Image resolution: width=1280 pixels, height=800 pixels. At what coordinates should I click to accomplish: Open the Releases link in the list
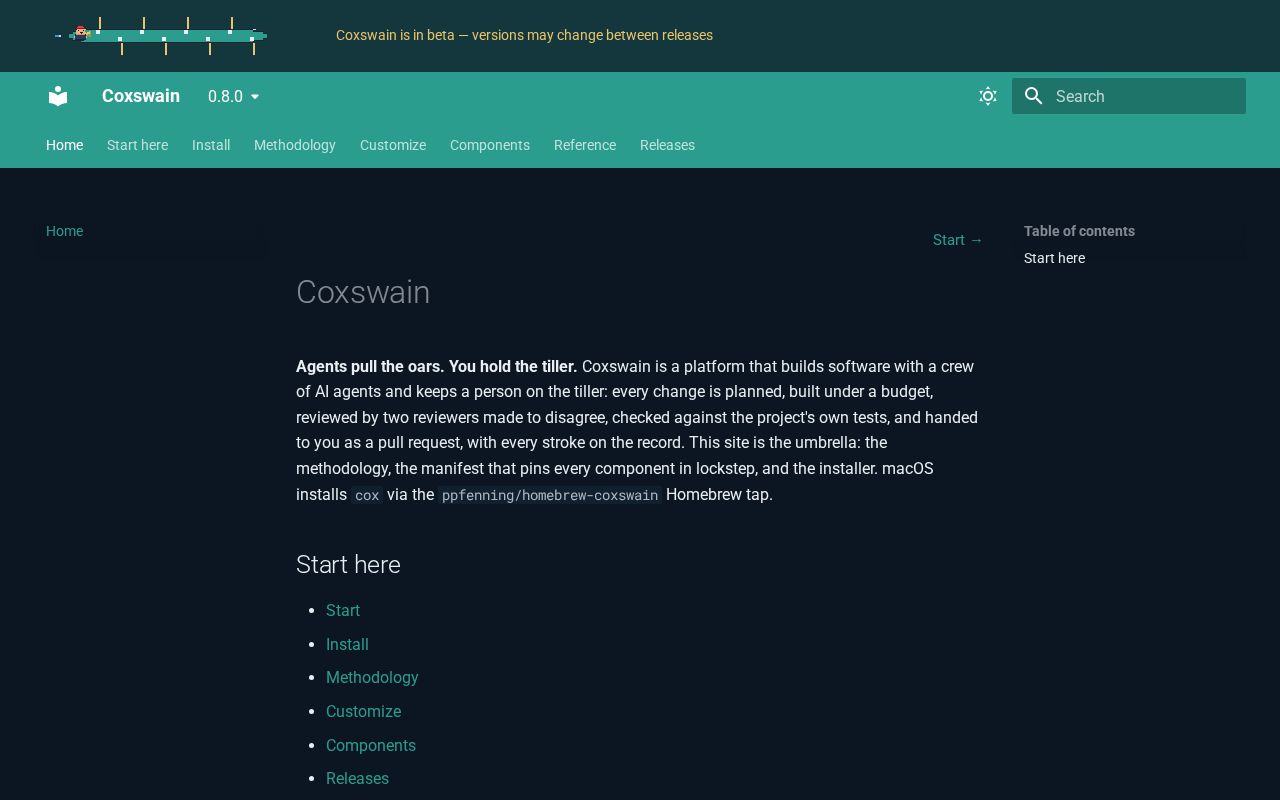tap(357, 778)
